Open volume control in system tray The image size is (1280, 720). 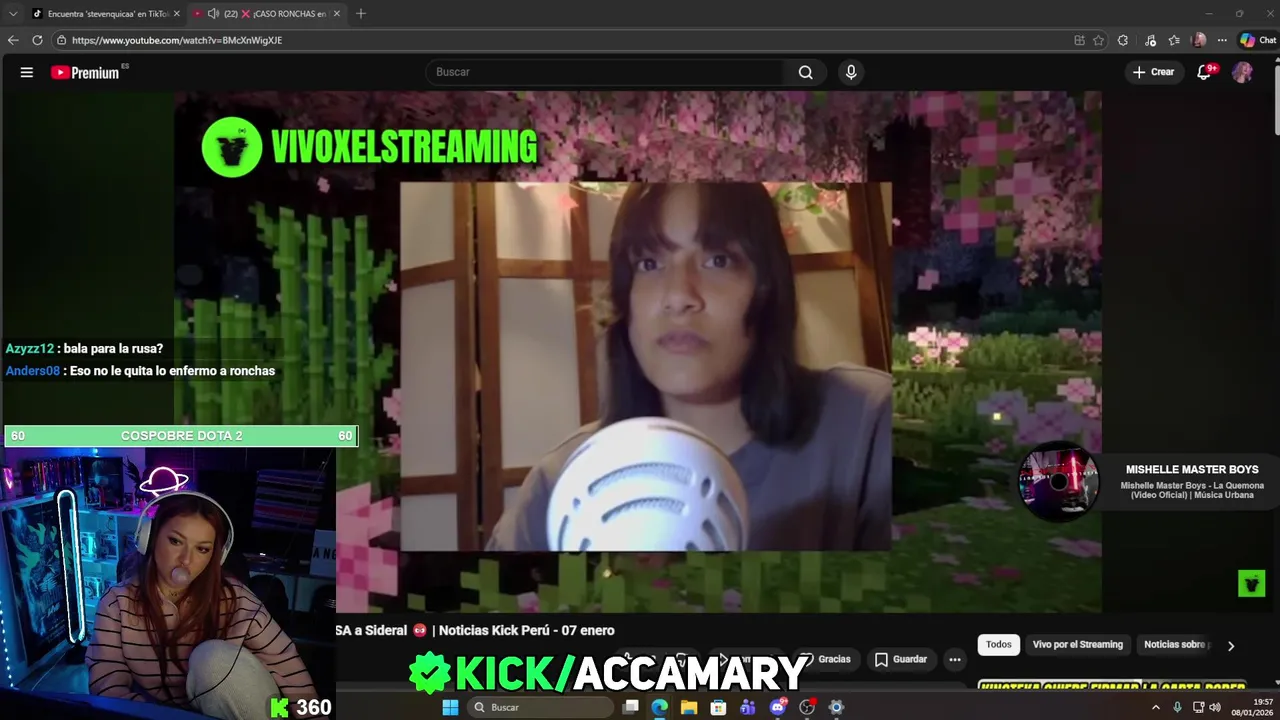point(1215,707)
